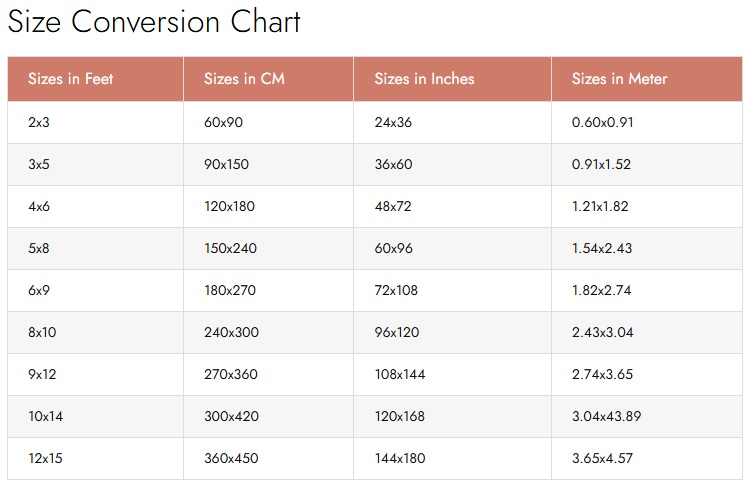This screenshot has width=750, height=487.
Task: Click the 144x180 inches cell
Action: pyautogui.click(x=452, y=458)
